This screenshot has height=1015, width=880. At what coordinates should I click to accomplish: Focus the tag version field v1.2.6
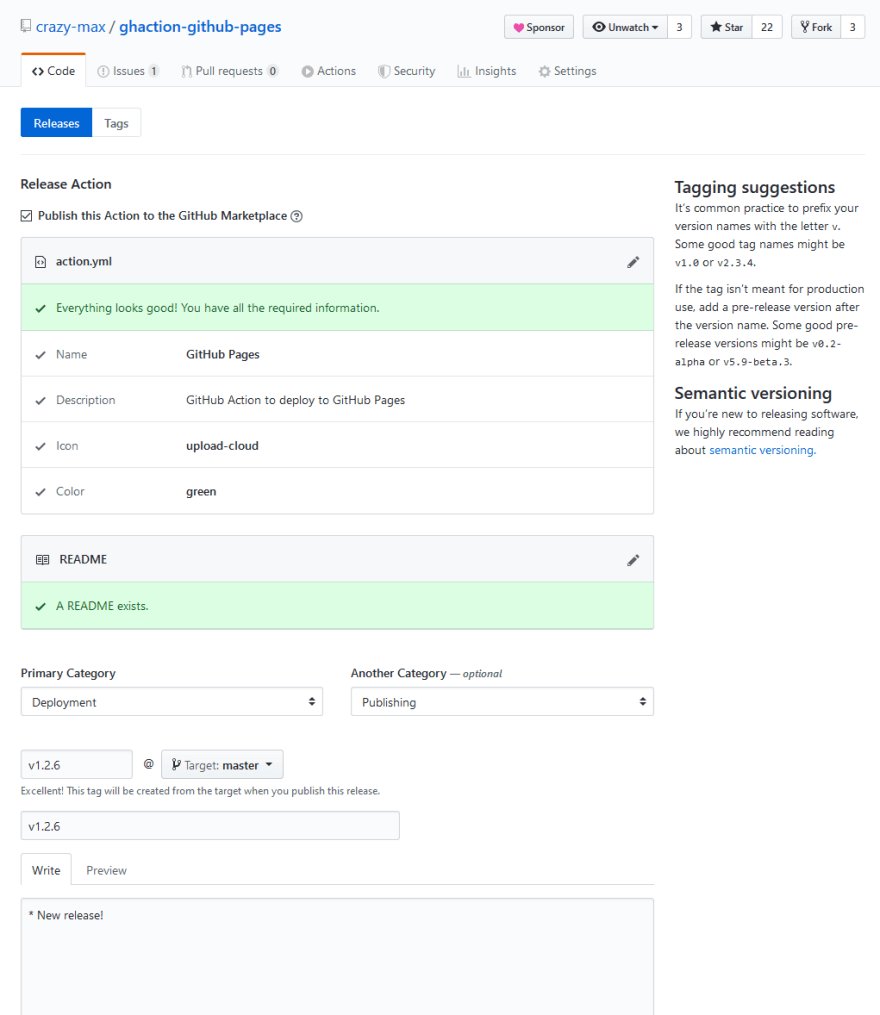pos(76,764)
